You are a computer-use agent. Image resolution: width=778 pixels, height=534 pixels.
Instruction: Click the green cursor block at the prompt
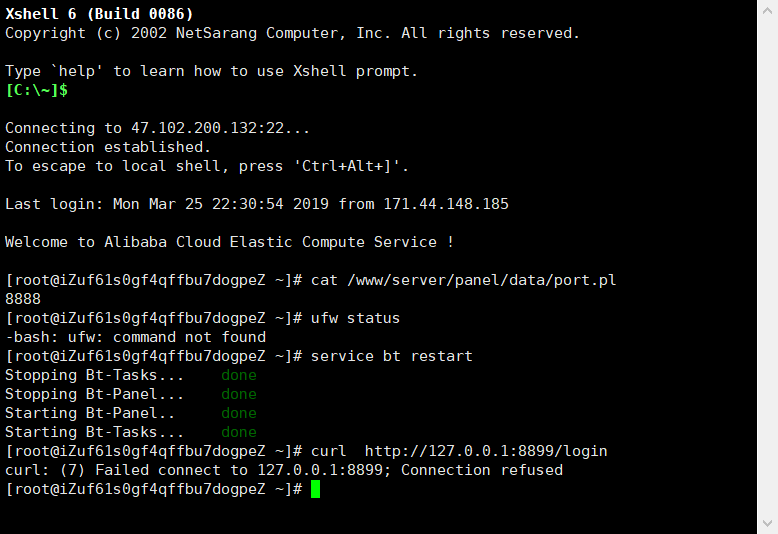tap(316, 489)
